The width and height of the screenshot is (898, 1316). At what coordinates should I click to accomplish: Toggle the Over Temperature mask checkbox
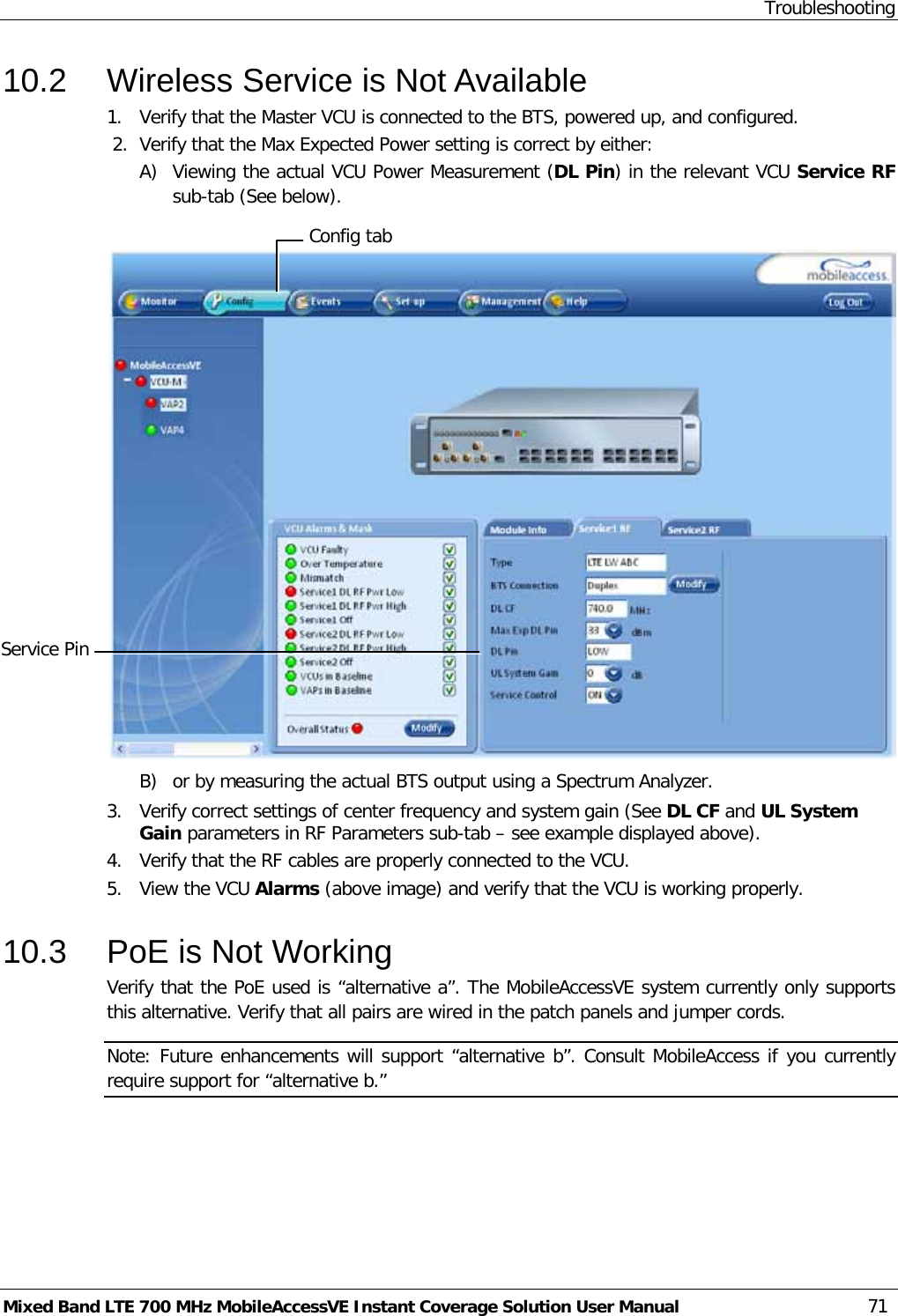point(449,564)
